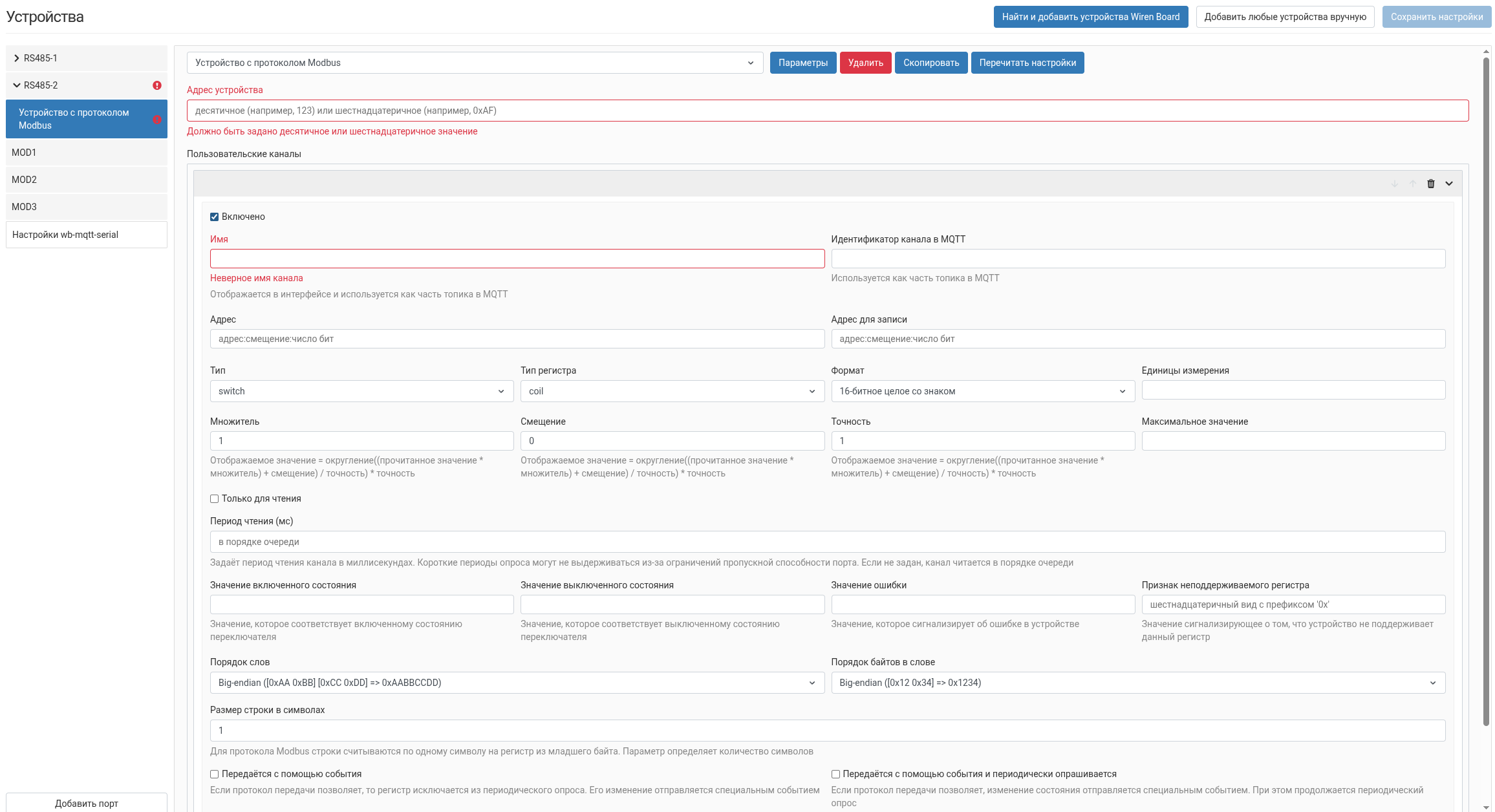This screenshot has width=1495, height=812.
Task: Click the Точность field
Action: pyautogui.click(x=983, y=441)
